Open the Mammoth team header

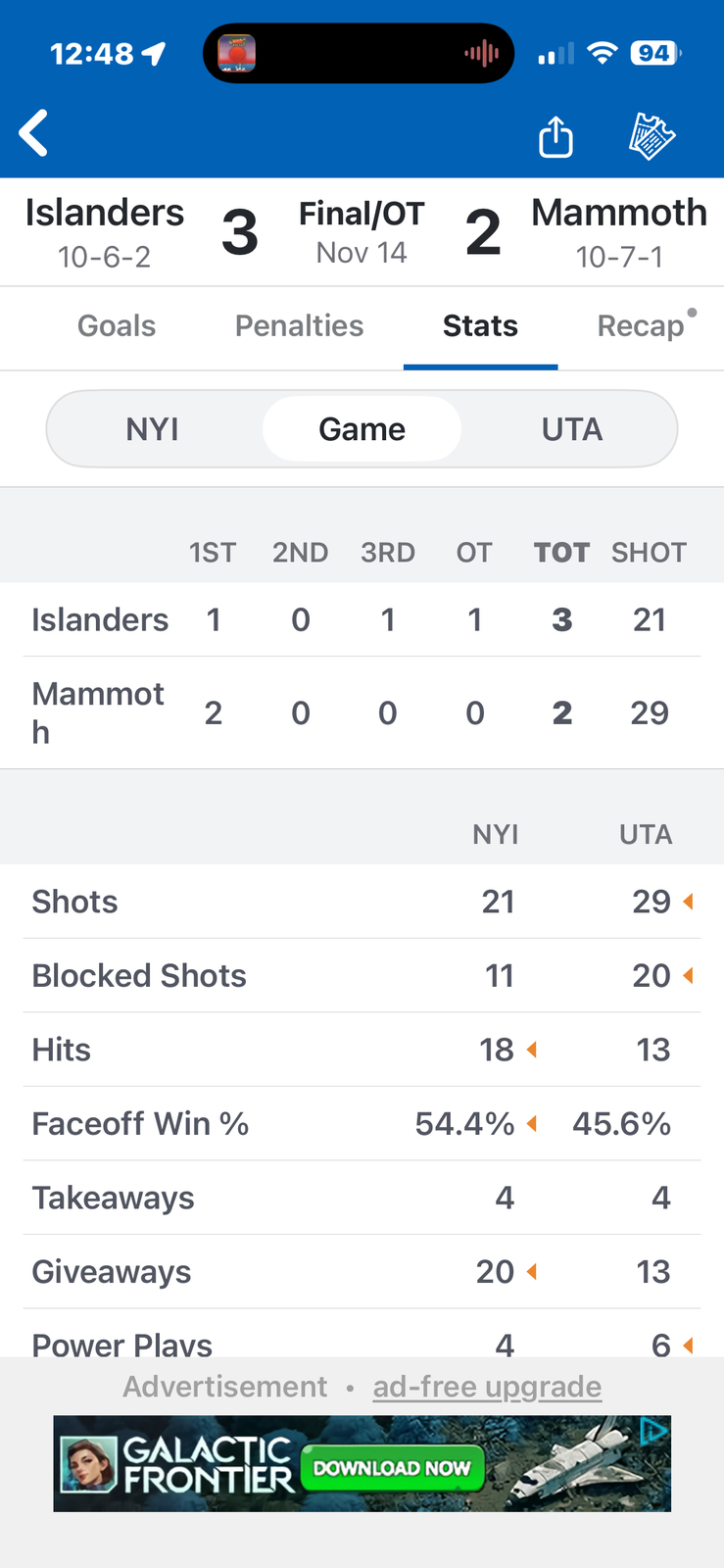[x=618, y=232]
